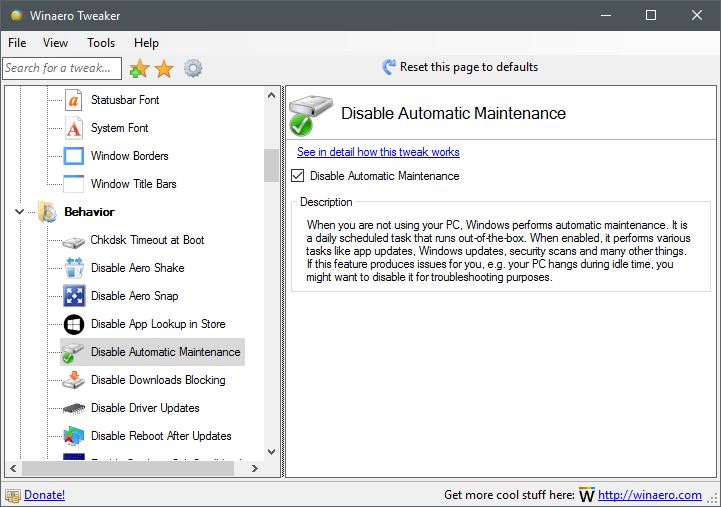Click the tree horizontal scroll left arrow
The height and width of the screenshot is (507, 721).
click(x=13, y=468)
